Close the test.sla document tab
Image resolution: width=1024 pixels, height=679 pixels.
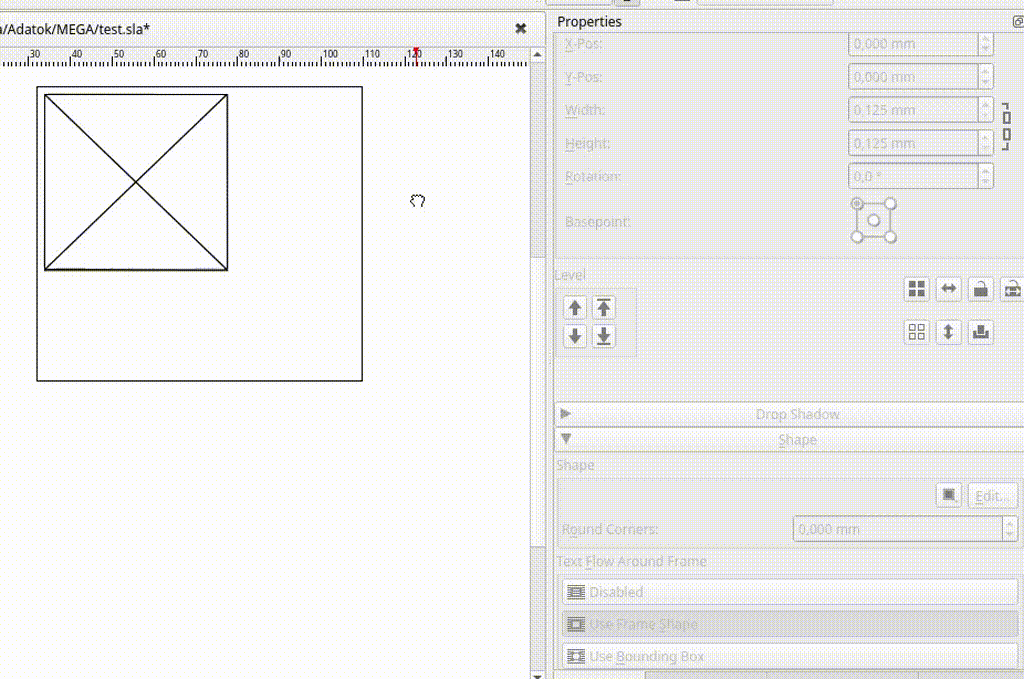520,29
